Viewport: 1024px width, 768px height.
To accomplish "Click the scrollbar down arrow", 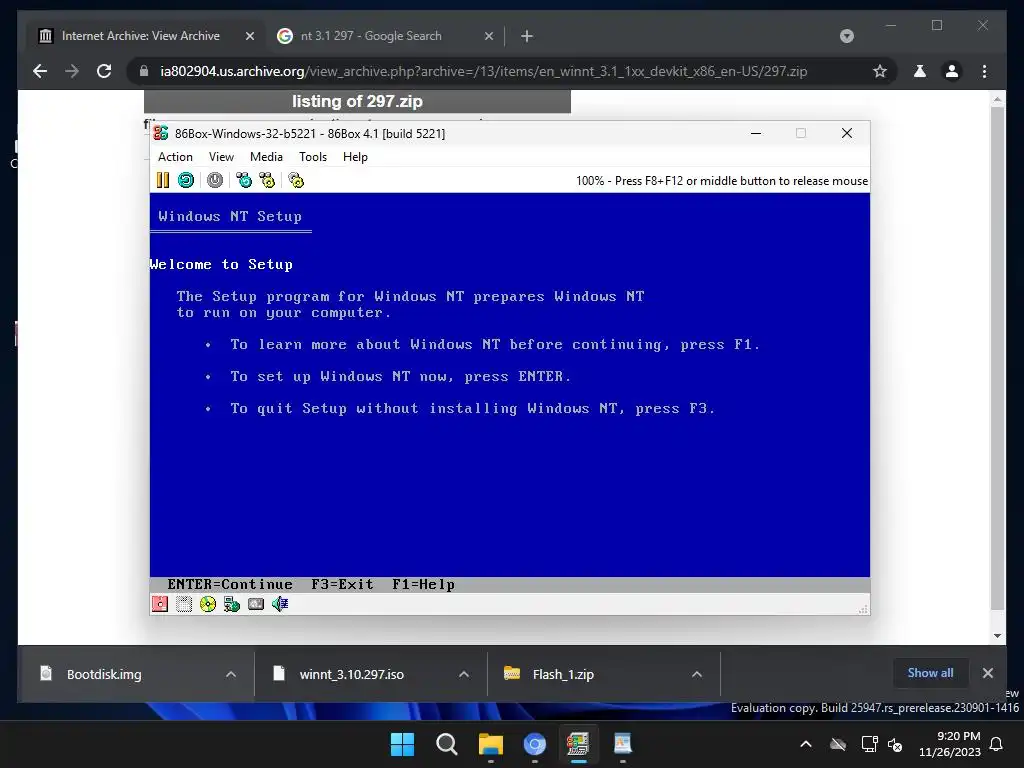I will [x=997, y=635].
